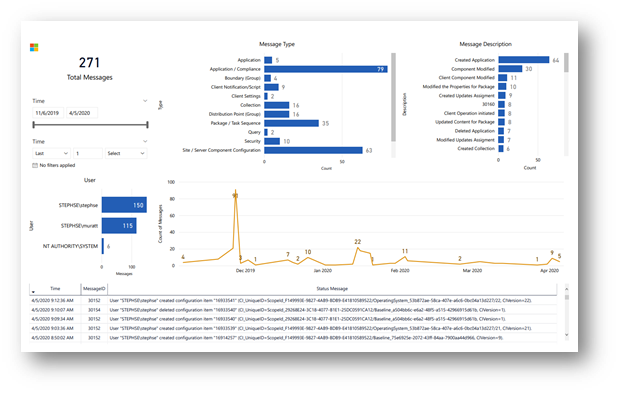Click the 271 Total Messages card

89,68
